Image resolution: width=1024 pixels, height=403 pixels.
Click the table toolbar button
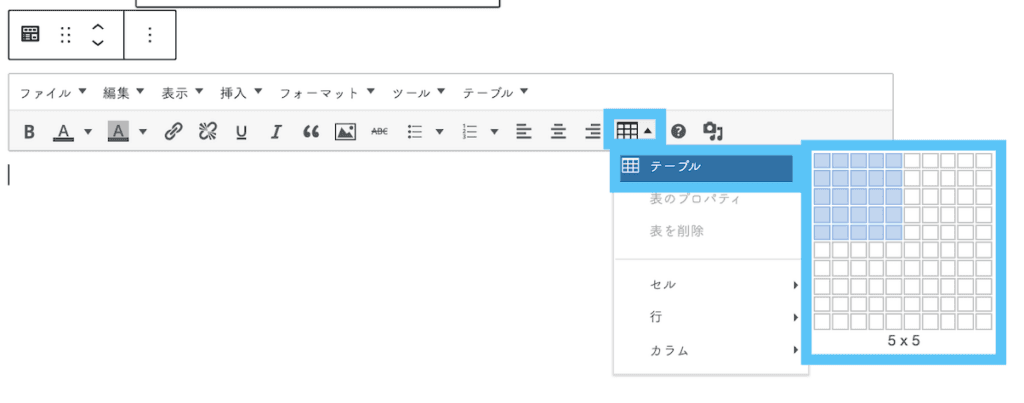click(633, 131)
